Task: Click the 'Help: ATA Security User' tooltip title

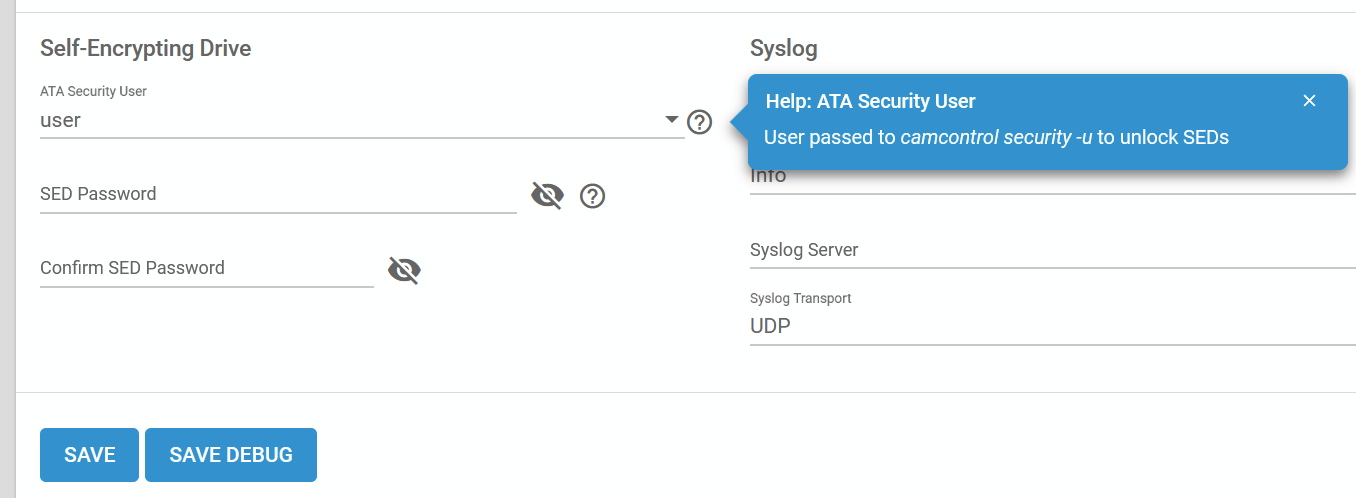Action: click(870, 101)
